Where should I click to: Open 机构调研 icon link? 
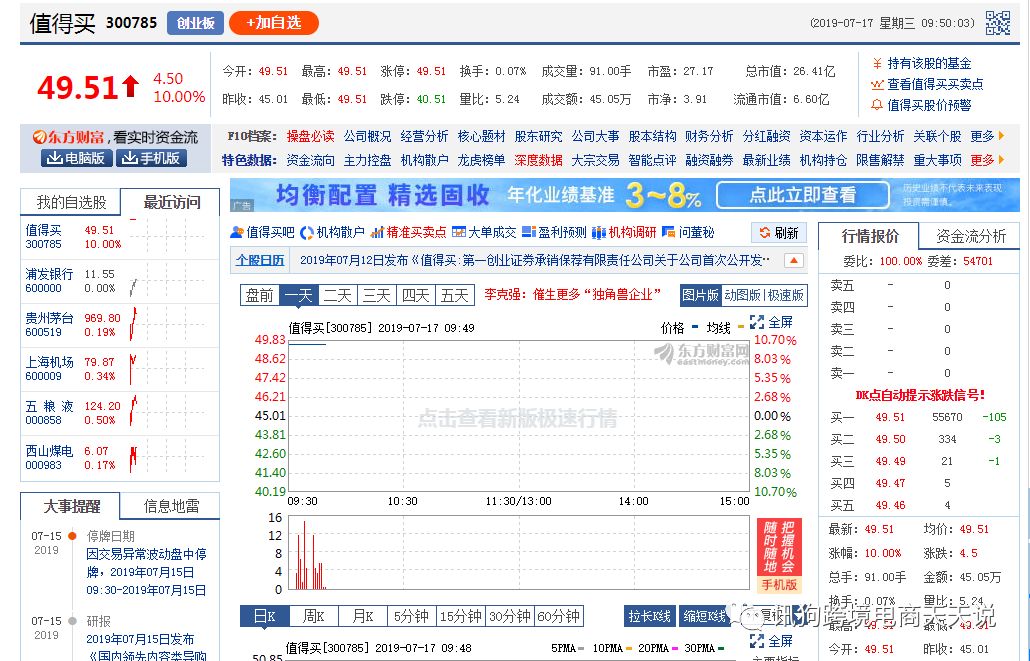[624, 232]
